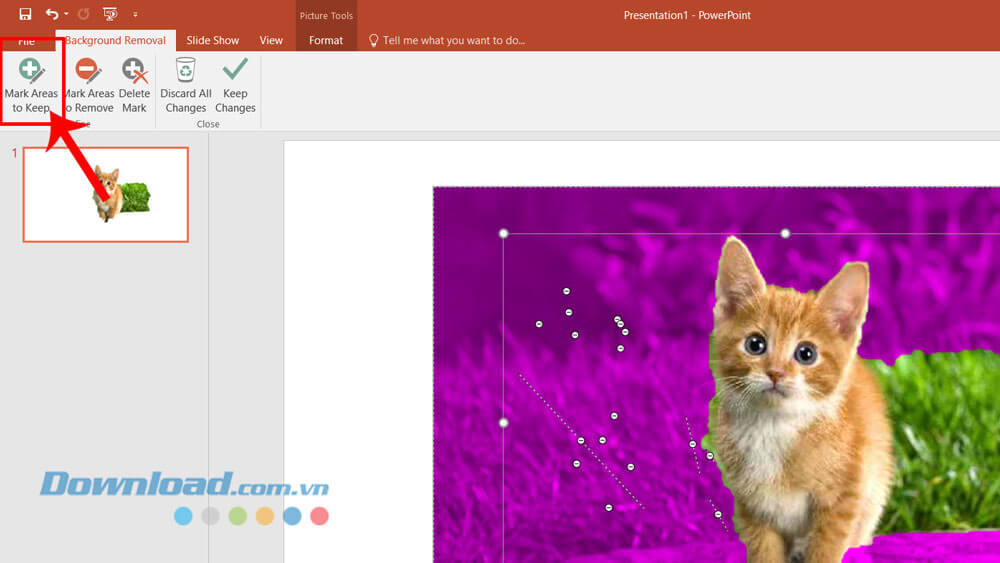This screenshot has width=1000, height=563.
Task: Select slide 1 thumbnail in slide panel
Action: 106,195
